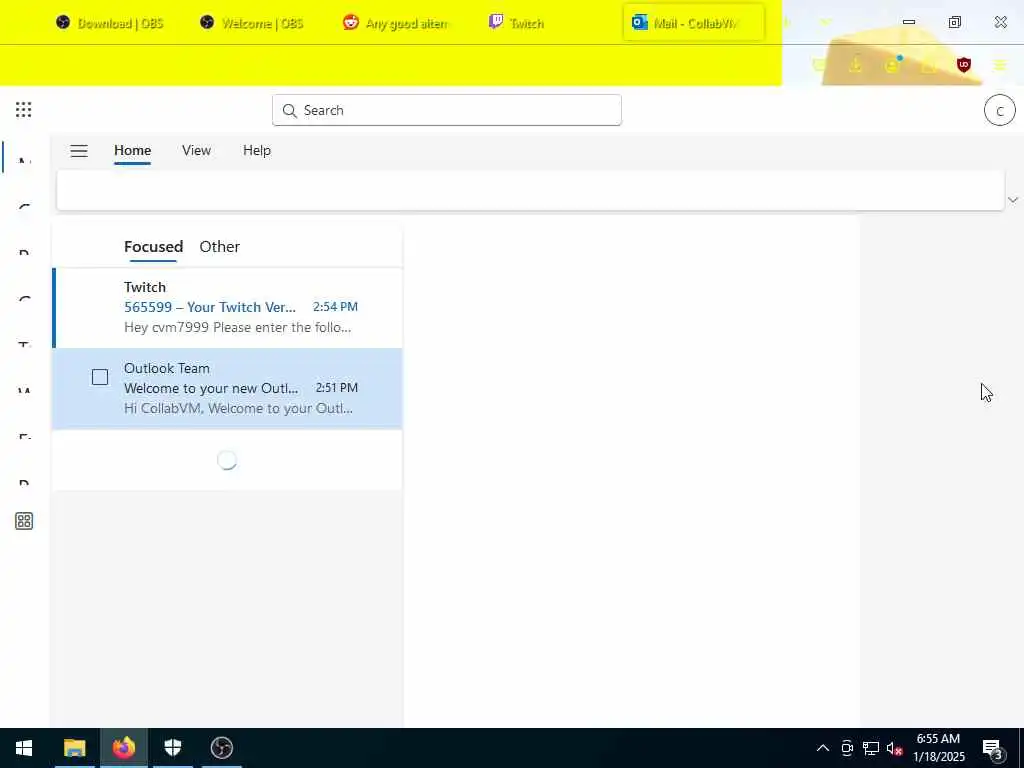This screenshot has height=768, width=1024.
Task: Open the notification center icon
Action: (993, 749)
